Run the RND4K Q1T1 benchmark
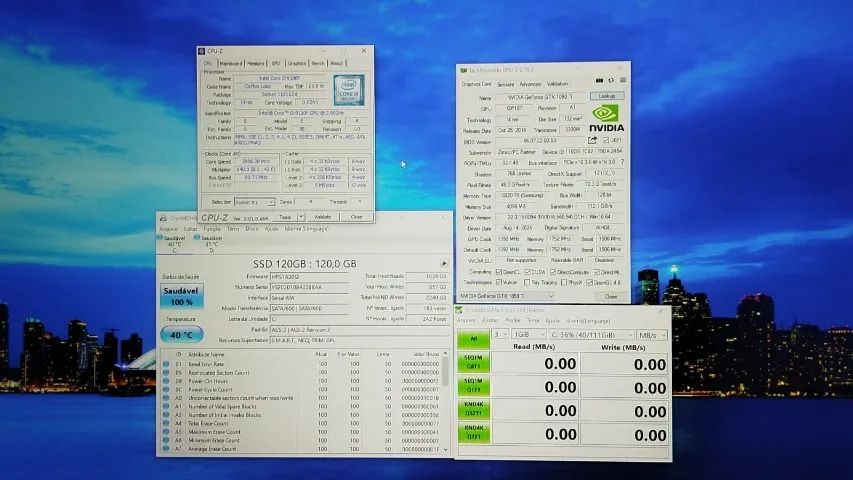853x480 pixels. coord(473,433)
